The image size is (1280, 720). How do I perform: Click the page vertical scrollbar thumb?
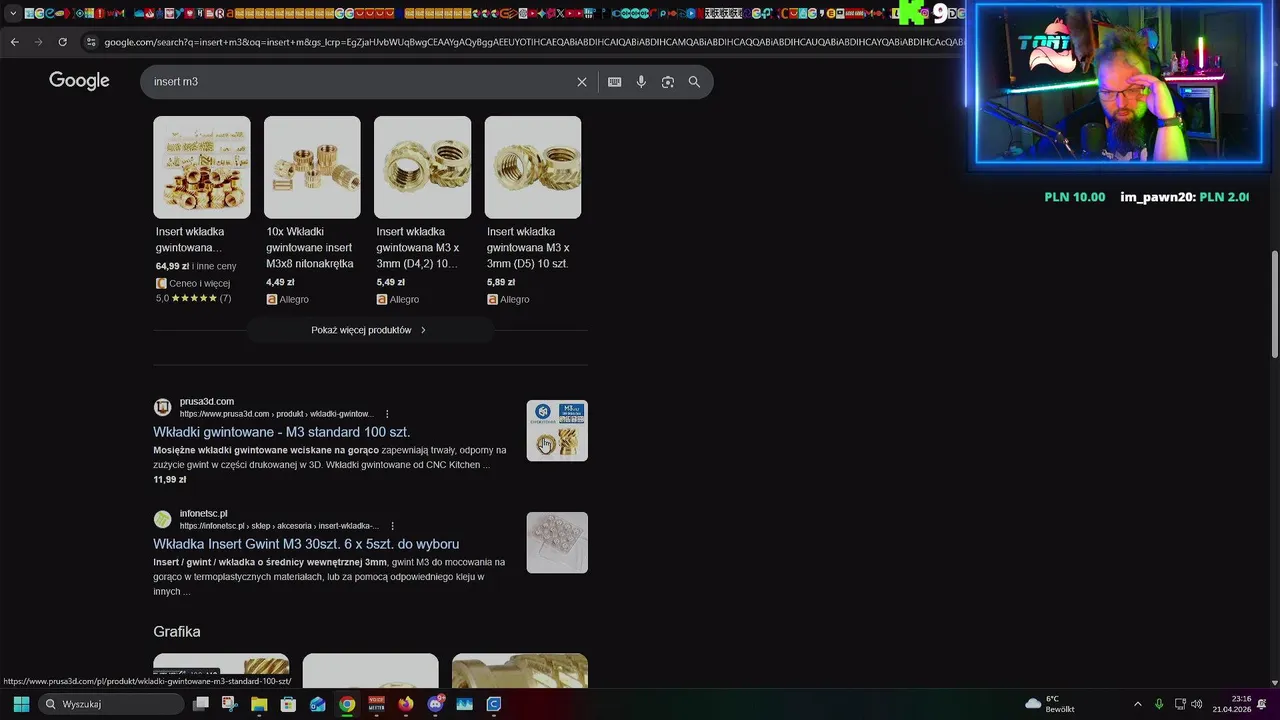pyautogui.click(x=1275, y=304)
